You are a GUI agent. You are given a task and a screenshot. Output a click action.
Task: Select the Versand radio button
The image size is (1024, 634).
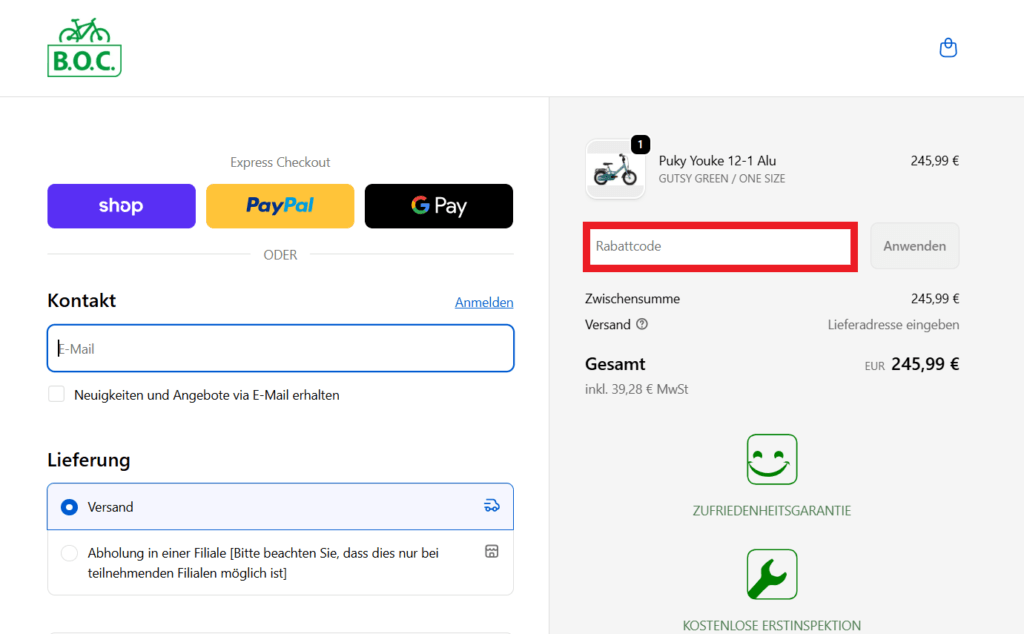click(x=69, y=507)
